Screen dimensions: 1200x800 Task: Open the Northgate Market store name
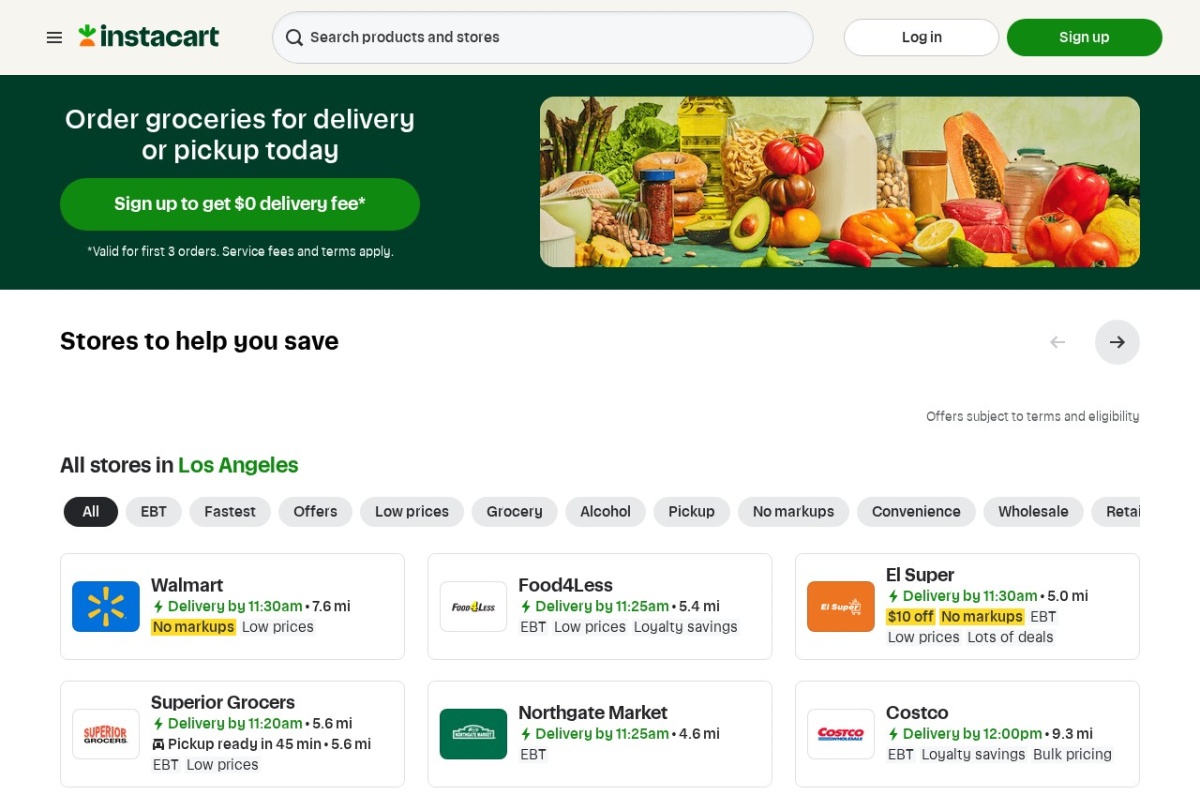[593, 713]
